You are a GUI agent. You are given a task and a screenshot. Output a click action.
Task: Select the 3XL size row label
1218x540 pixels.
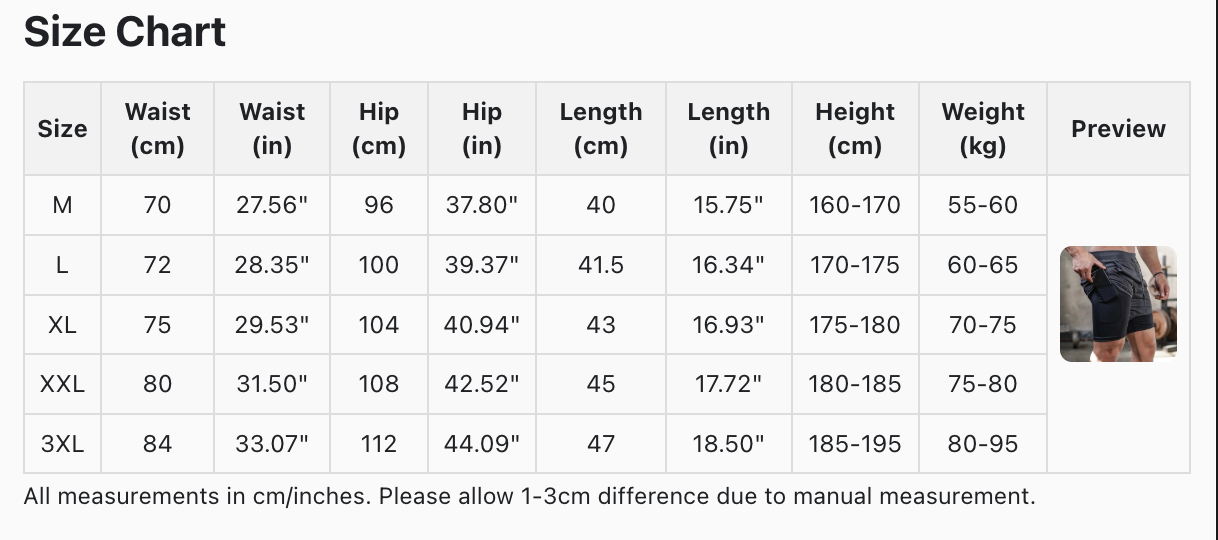(x=62, y=444)
